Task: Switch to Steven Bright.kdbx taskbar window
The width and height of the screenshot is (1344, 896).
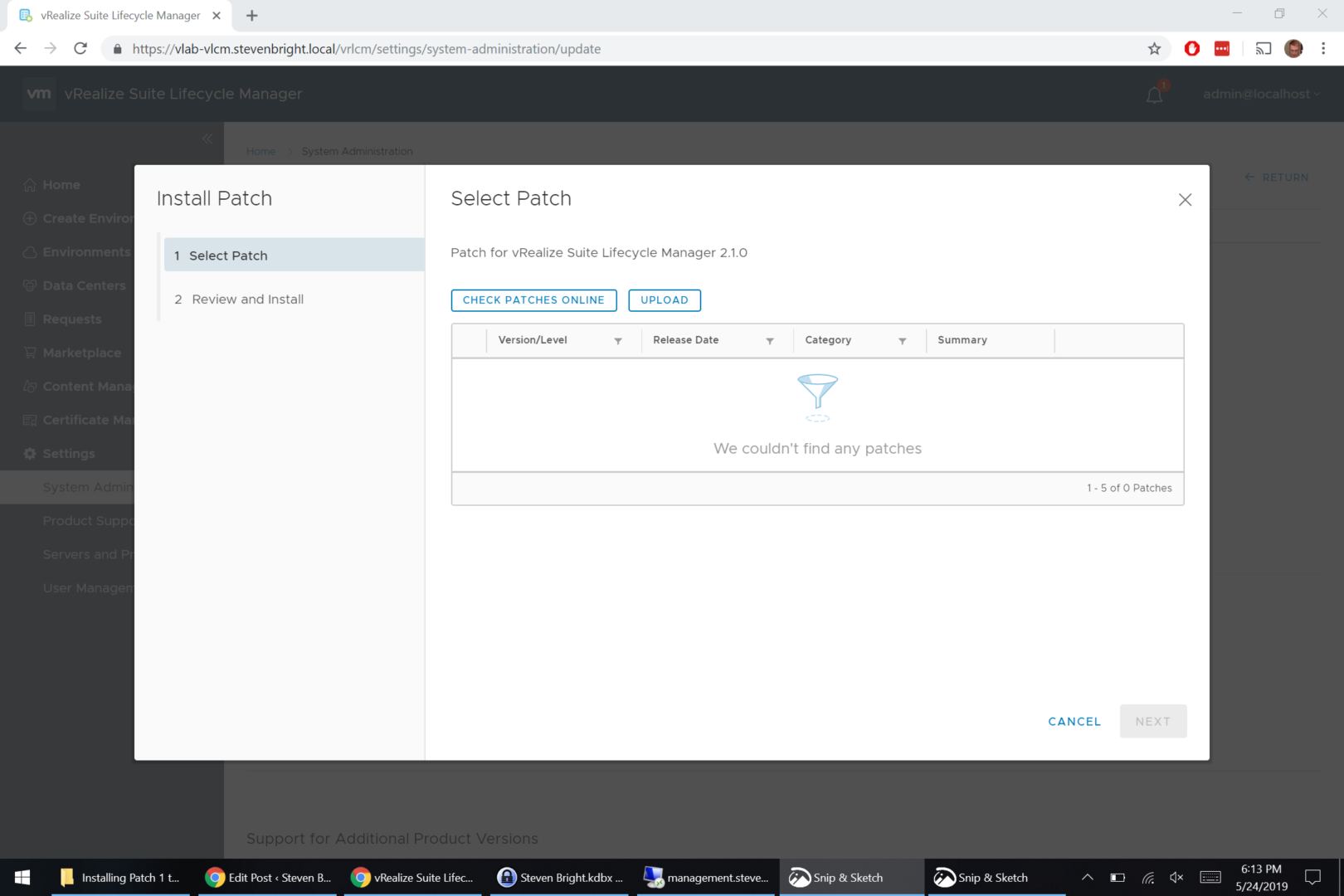Action: [x=561, y=877]
